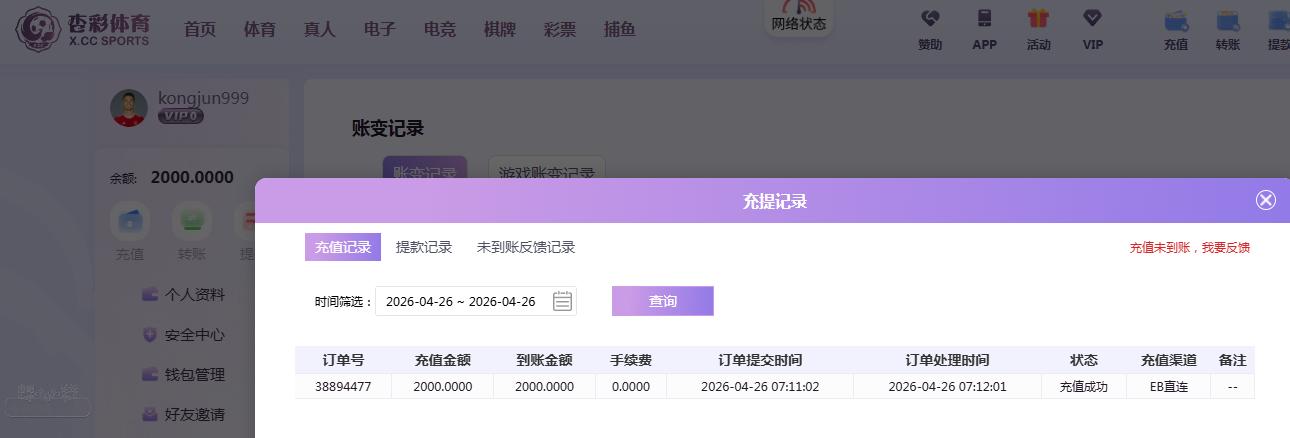Click the 0.0000 fee cell
The width and height of the screenshot is (1290, 438).
pyautogui.click(x=631, y=386)
